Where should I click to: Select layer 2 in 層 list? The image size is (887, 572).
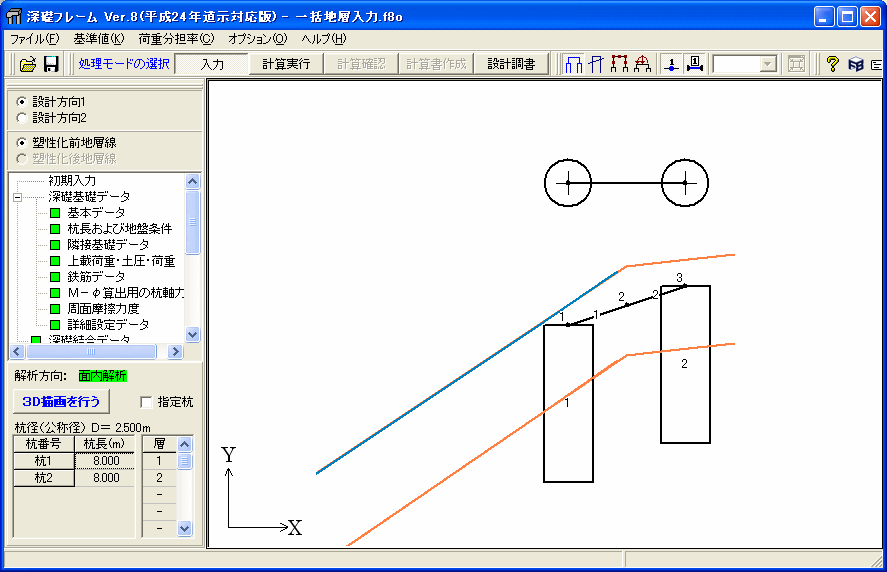coord(159,478)
